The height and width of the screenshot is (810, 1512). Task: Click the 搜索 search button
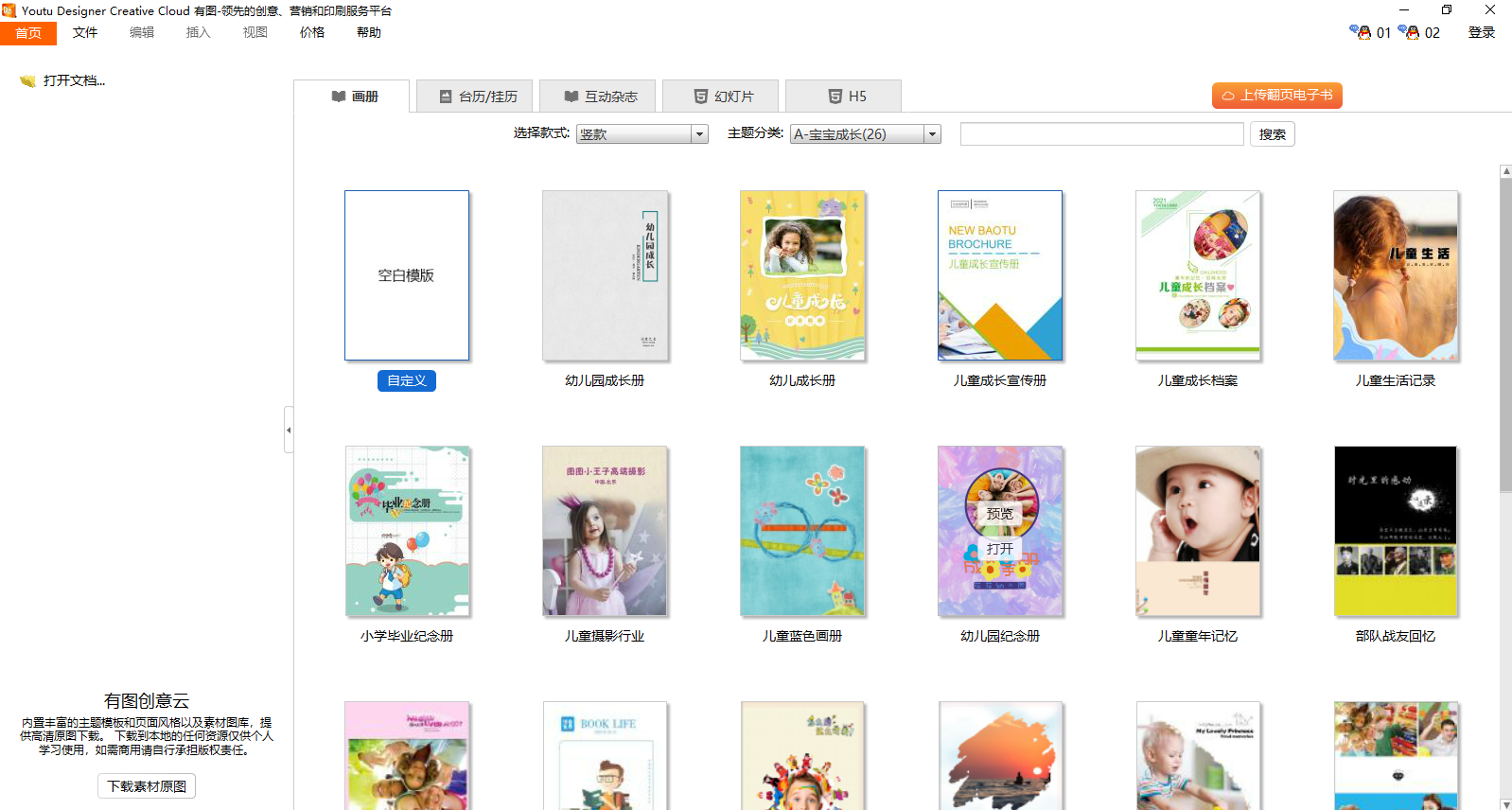(1272, 134)
